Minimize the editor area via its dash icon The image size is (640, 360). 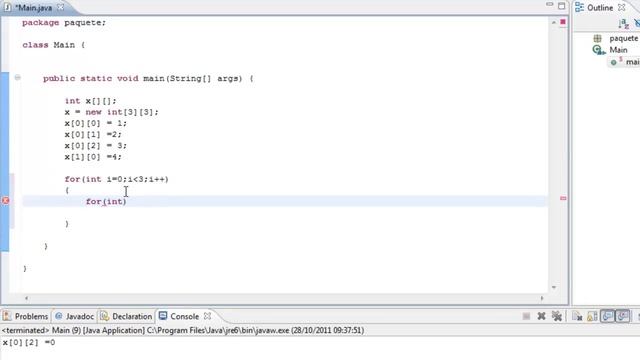pyautogui.click(x=549, y=5)
